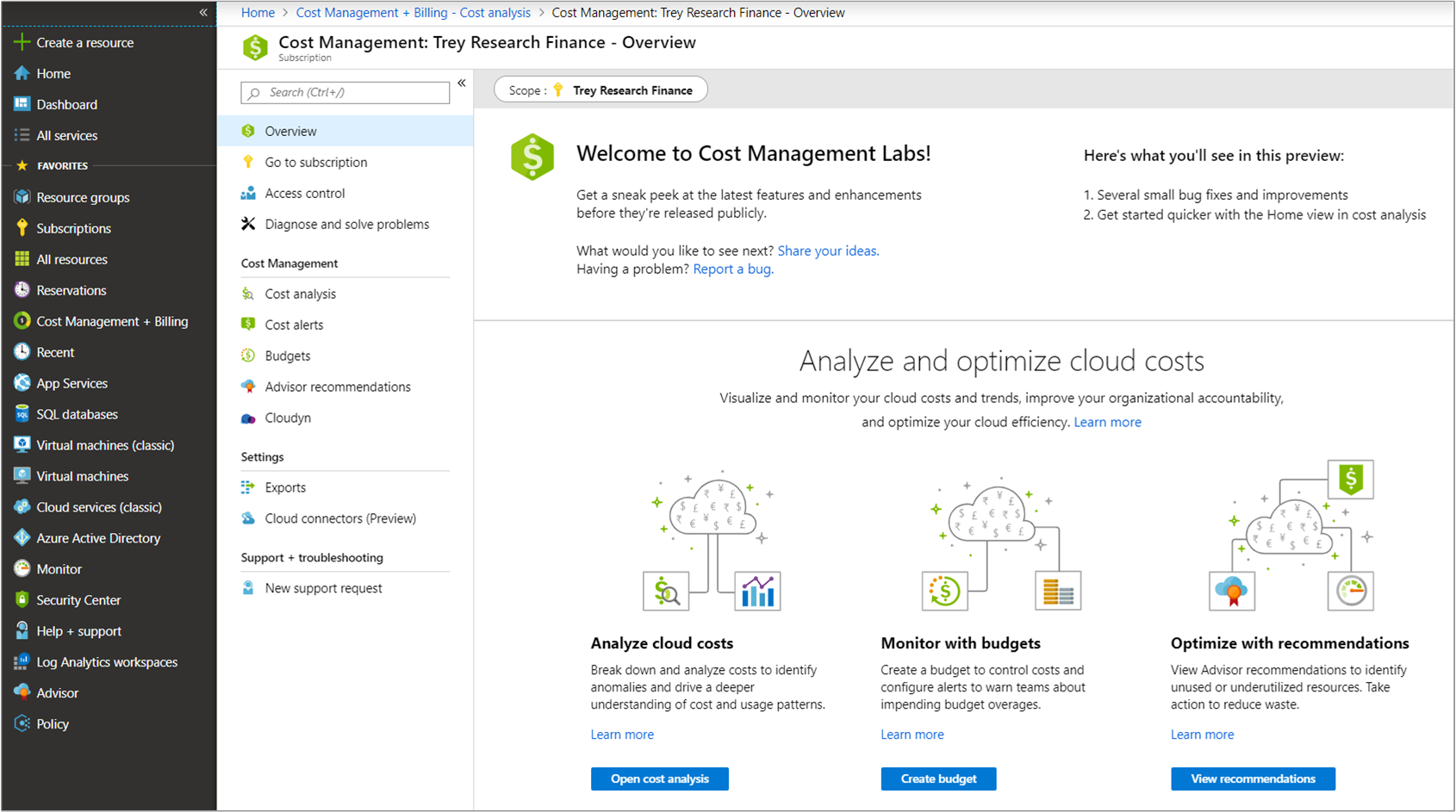Click the SQL databases icon

(22, 414)
